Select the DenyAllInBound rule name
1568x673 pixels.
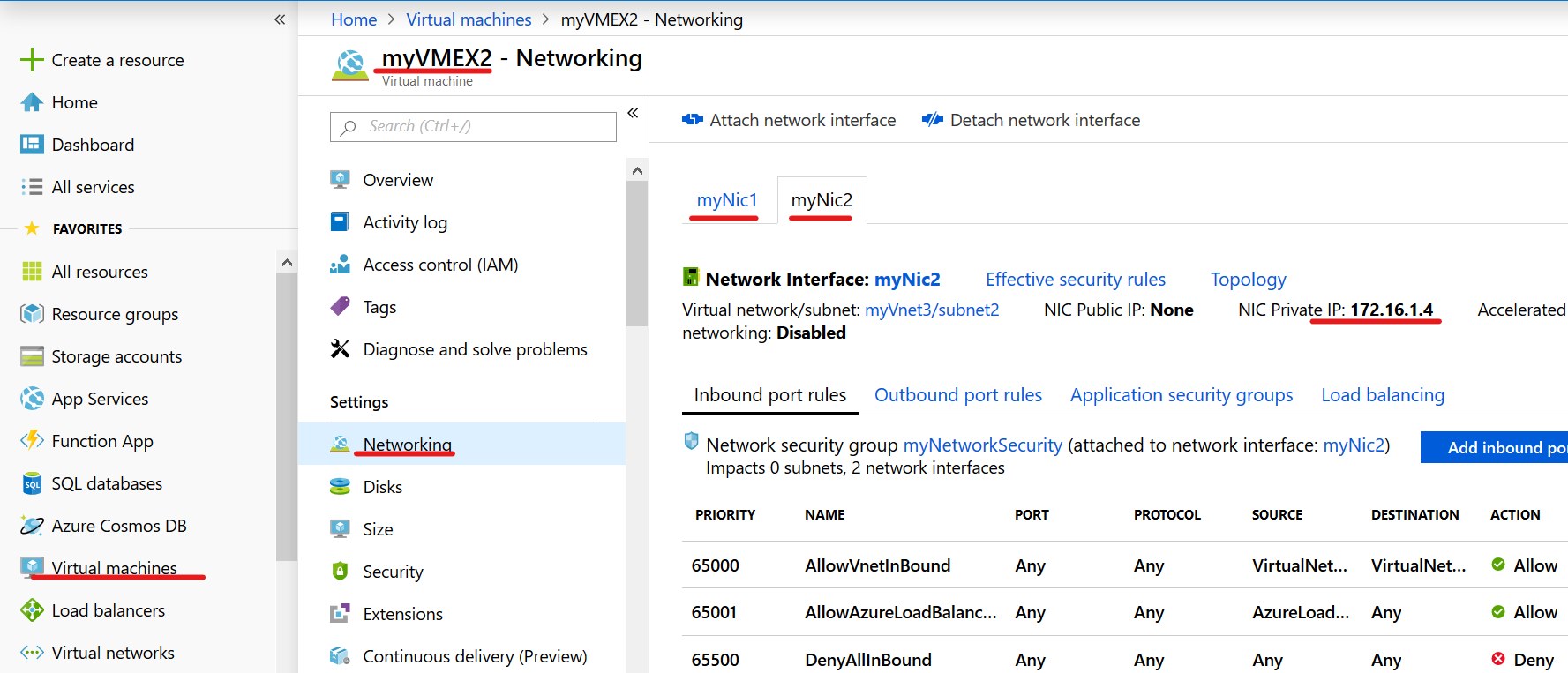[868, 660]
